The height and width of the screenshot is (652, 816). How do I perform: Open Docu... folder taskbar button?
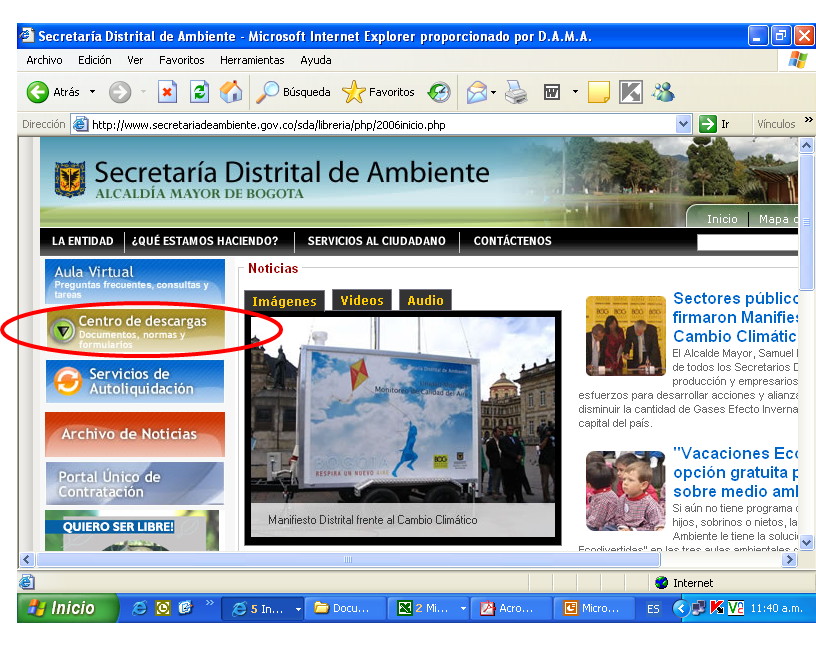pos(346,608)
